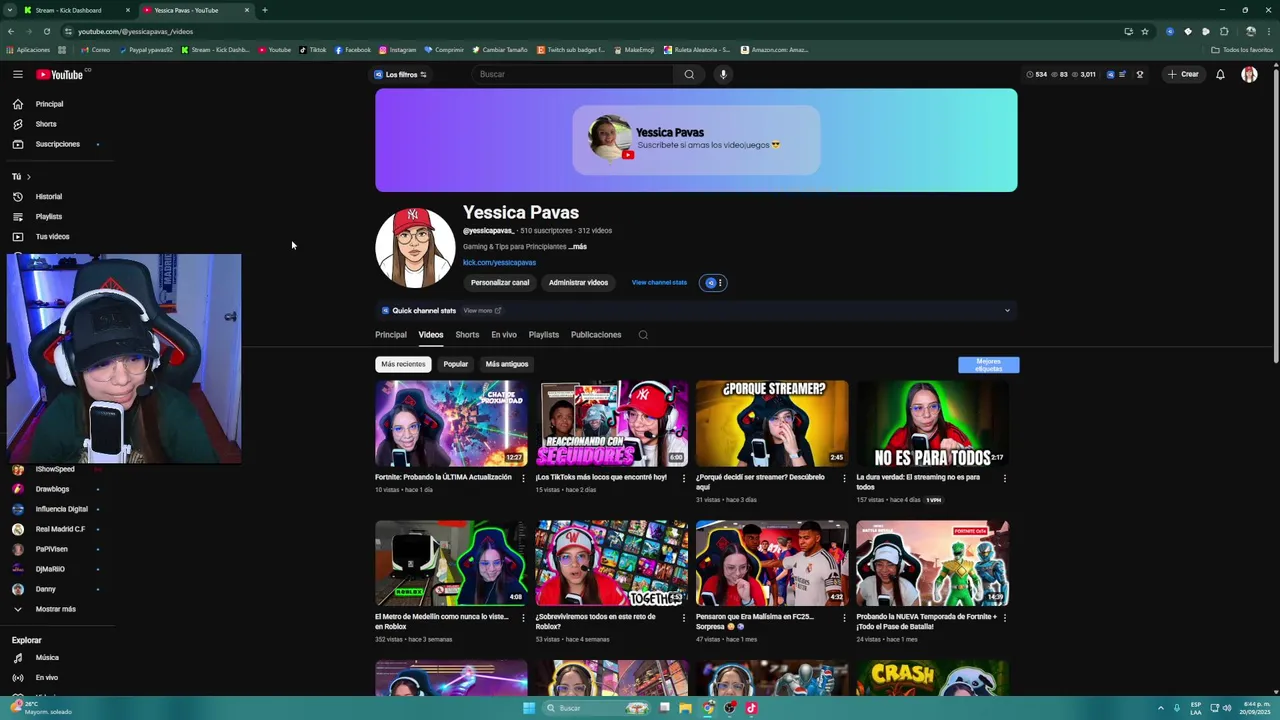The image size is (1280, 720).
Task: Click the page vertical scrollbar
Action: [1275, 215]
